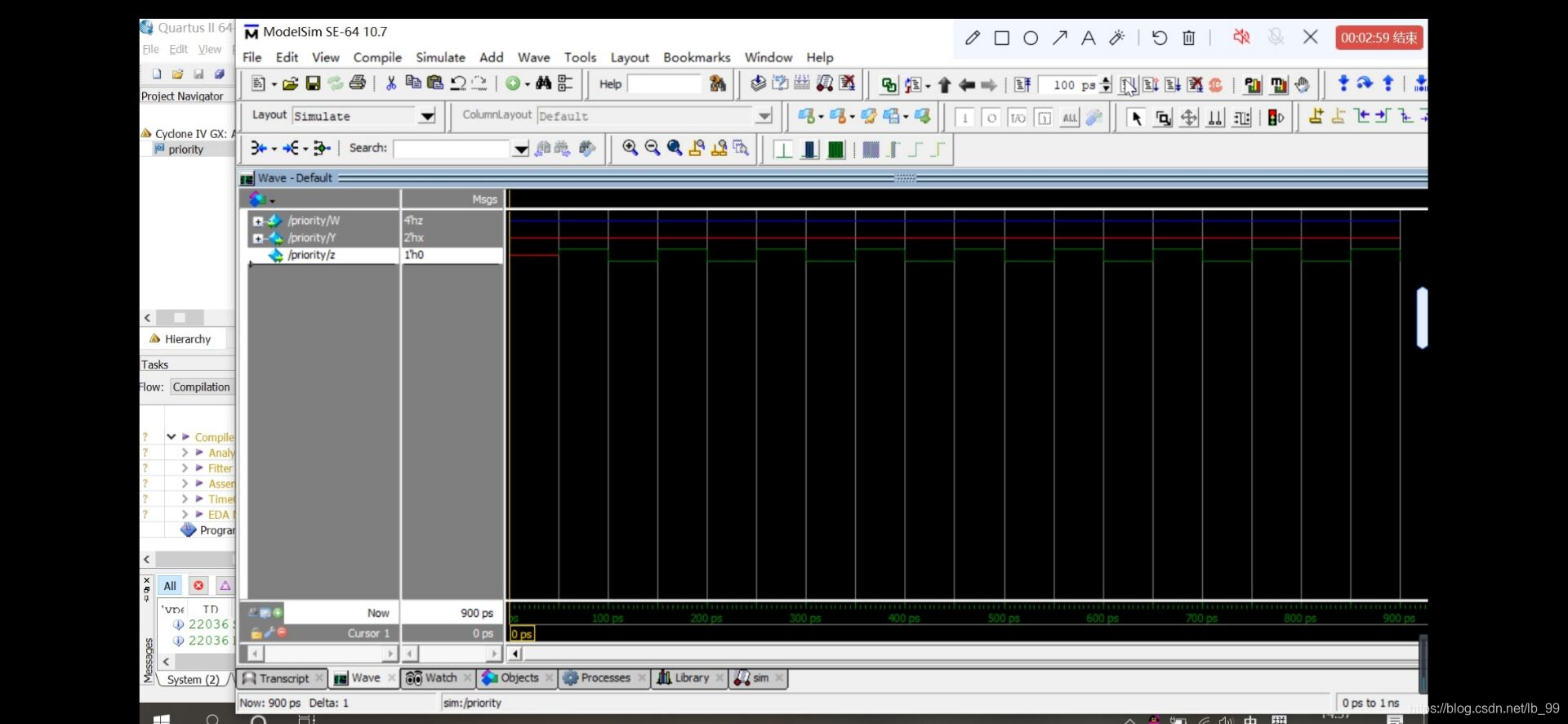Click the Insert Cursor yellow icon

(x=1316, y=117)
